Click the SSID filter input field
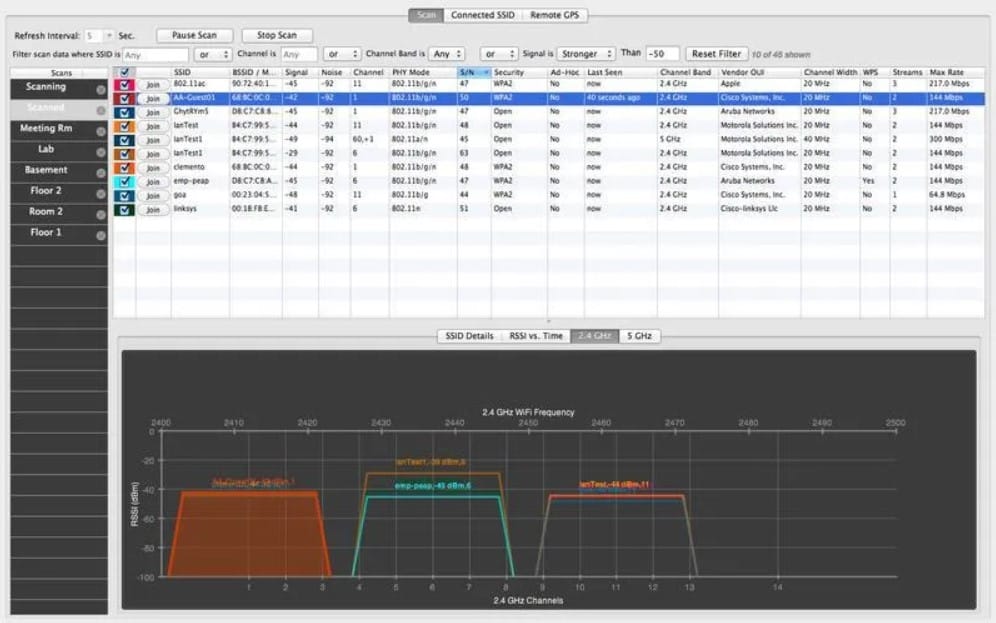 click(156, 55)
